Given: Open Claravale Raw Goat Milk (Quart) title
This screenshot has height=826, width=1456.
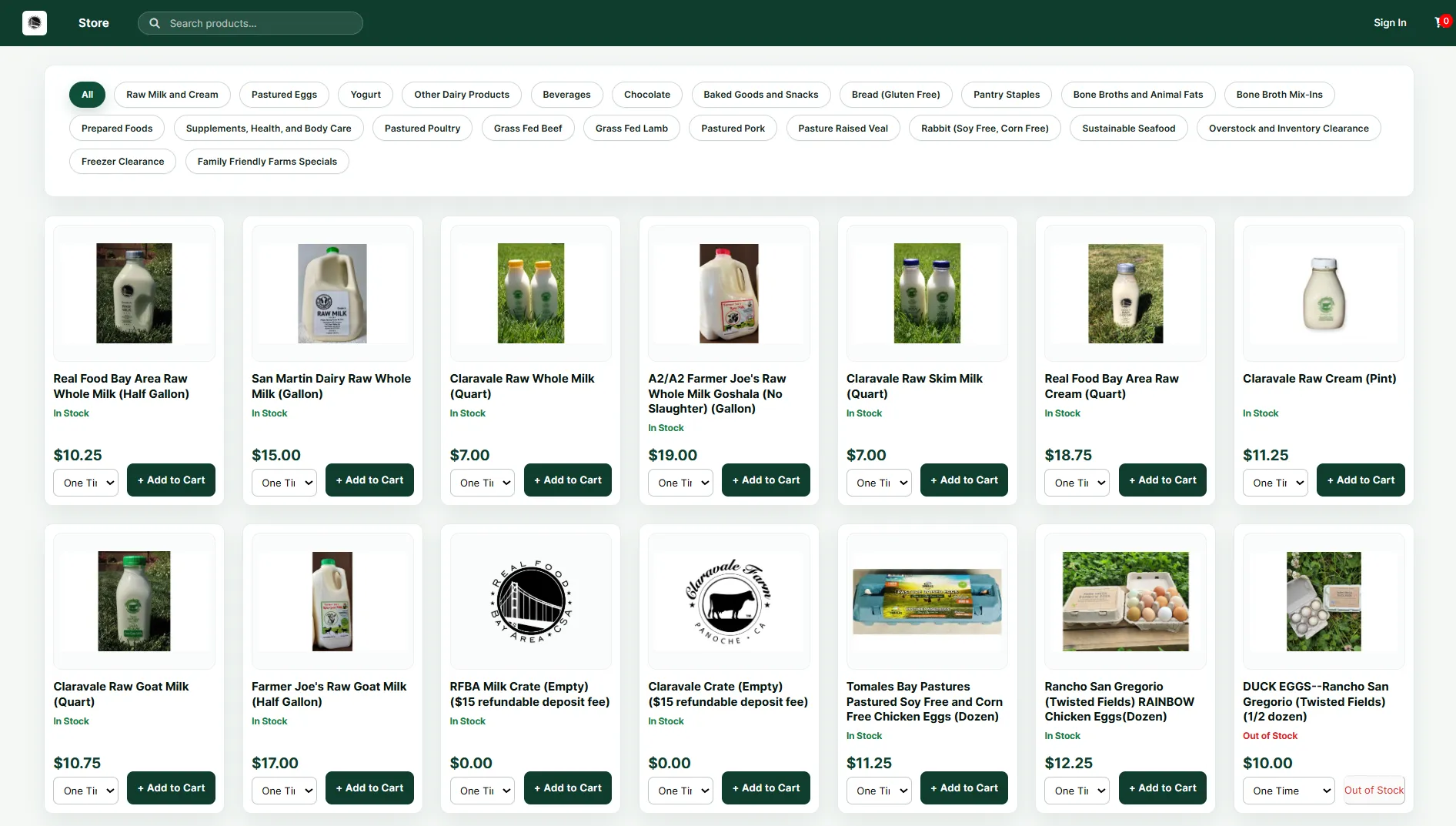Looking at the screenshot, I should 121,694.
